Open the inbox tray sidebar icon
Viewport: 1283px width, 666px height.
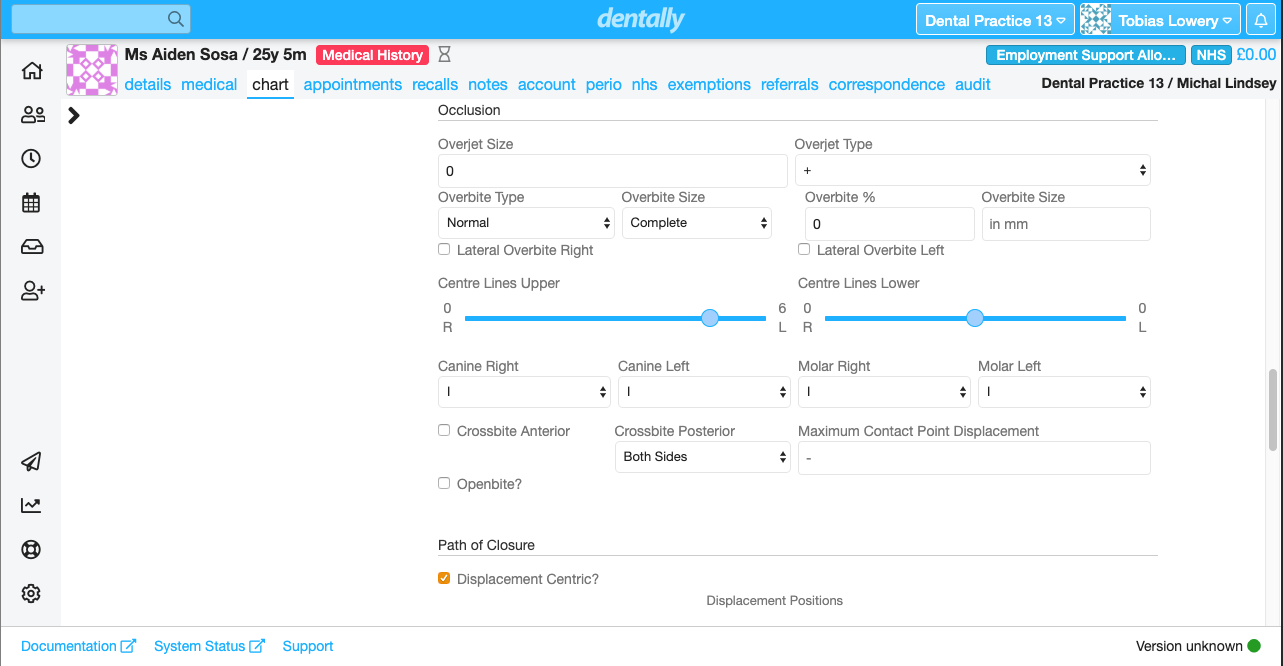click(32, 247)
